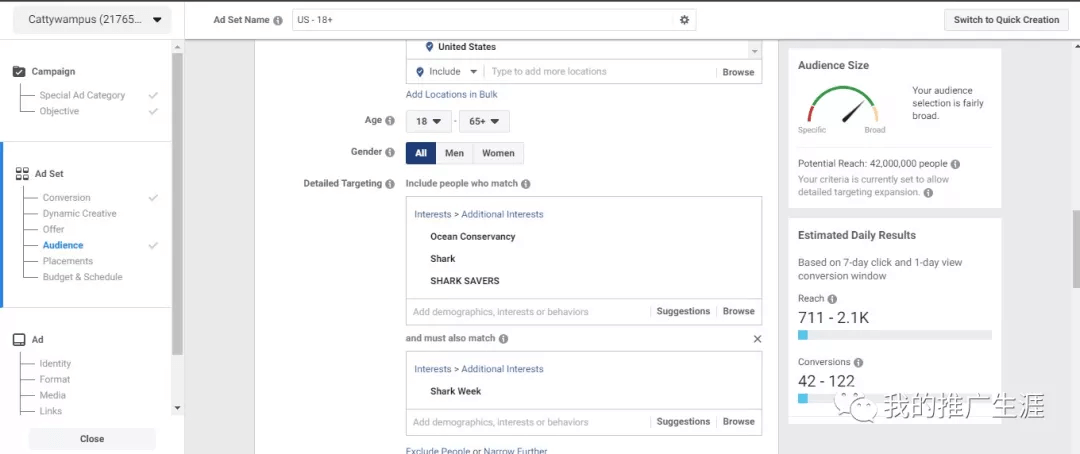Click the info icon beside Age label

coord(390,121)
